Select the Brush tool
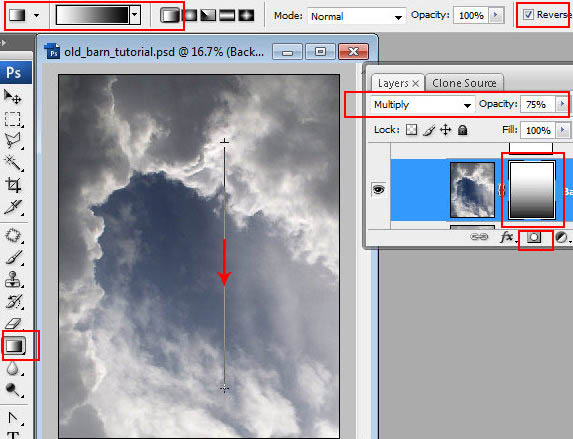 pyautogui.click(x=13, y=258)
